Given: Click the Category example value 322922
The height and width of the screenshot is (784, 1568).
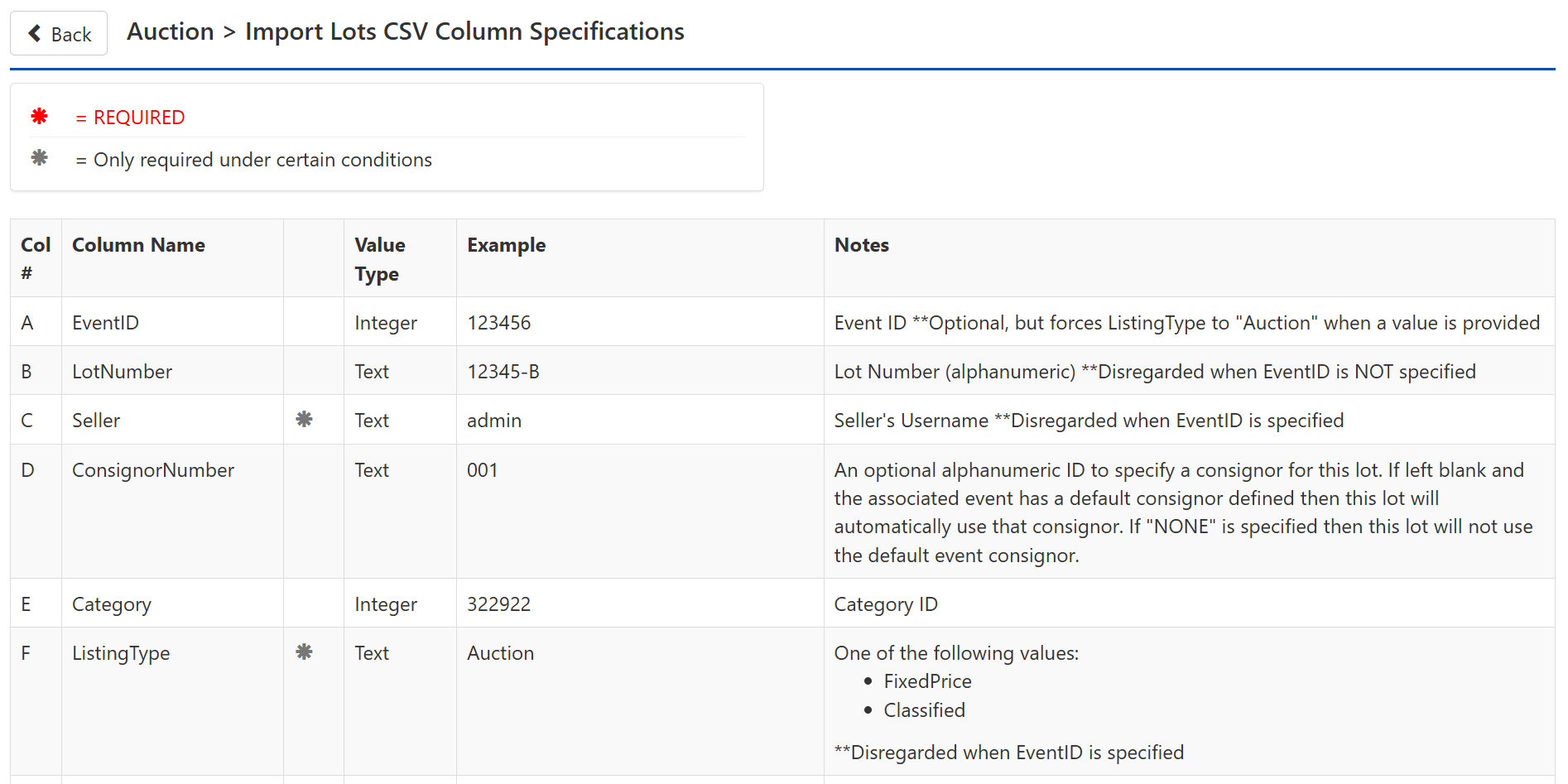Looking at the screenshot, I should (x=498, y=604).
